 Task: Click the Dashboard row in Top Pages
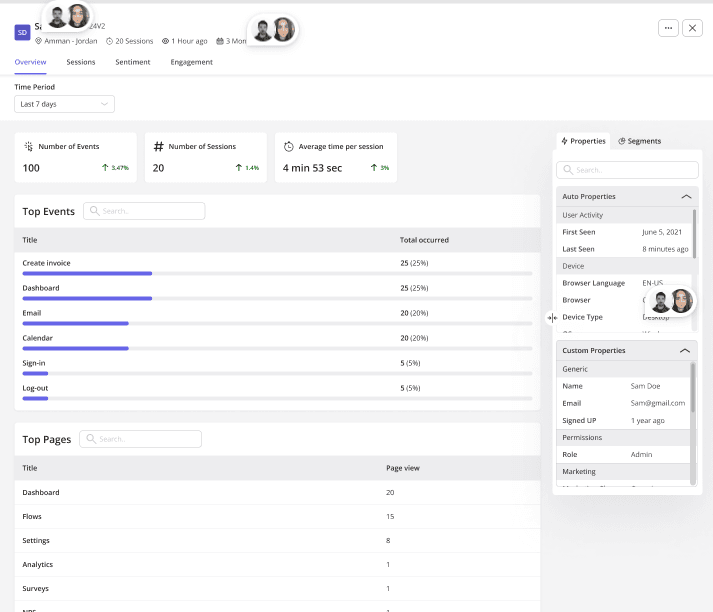277,492
